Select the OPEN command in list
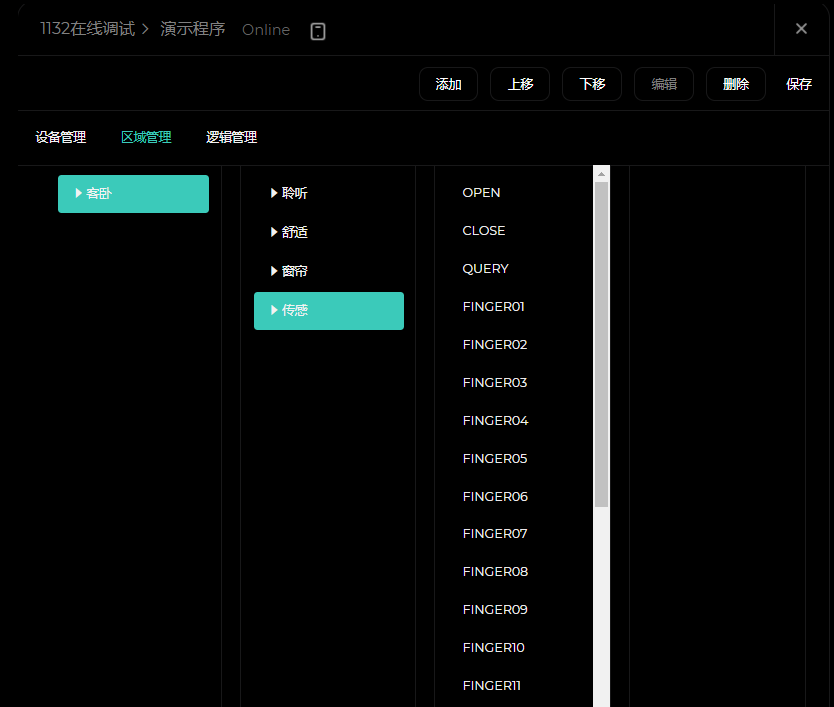The height and width of the screenshot is (707, 834). point(481,192)
